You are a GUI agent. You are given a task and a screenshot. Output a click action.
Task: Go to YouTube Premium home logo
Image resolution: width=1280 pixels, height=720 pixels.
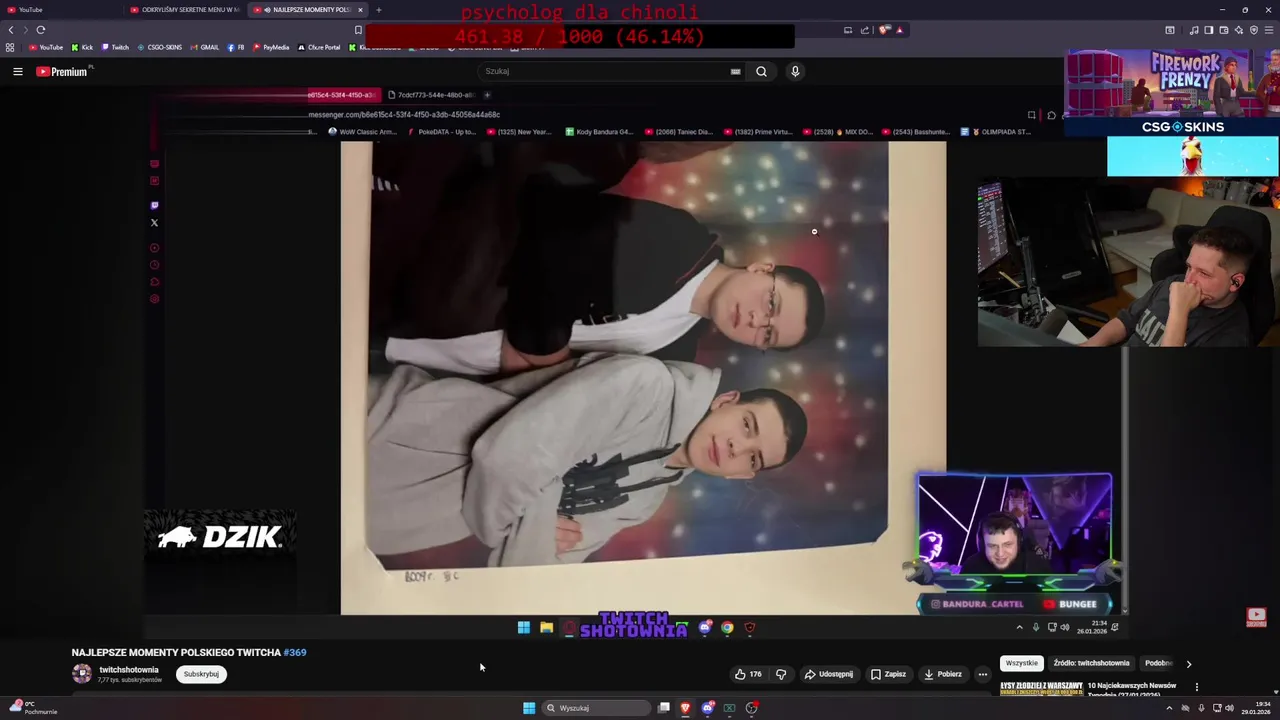click(64, 71)
